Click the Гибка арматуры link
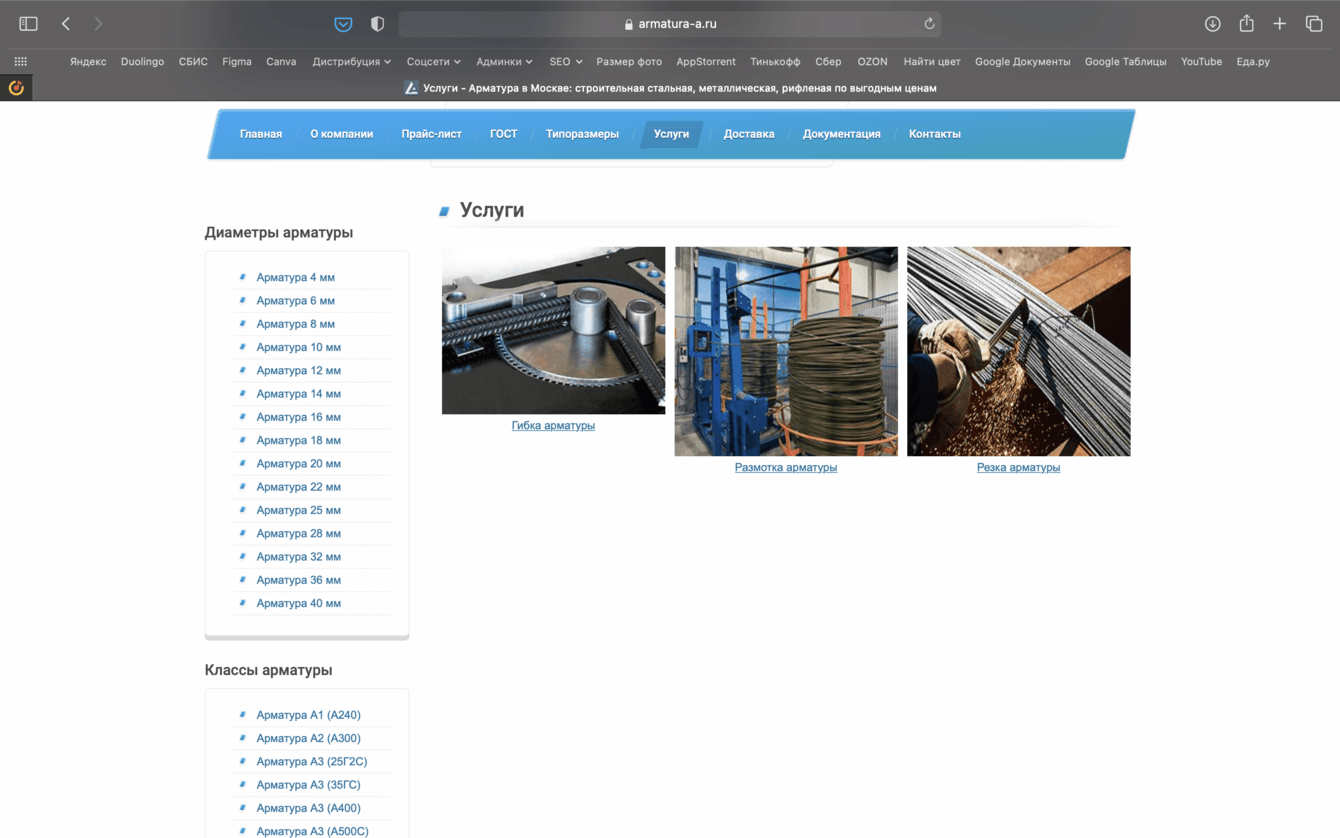Screen dimensions: 1340x838 point(553,426)
